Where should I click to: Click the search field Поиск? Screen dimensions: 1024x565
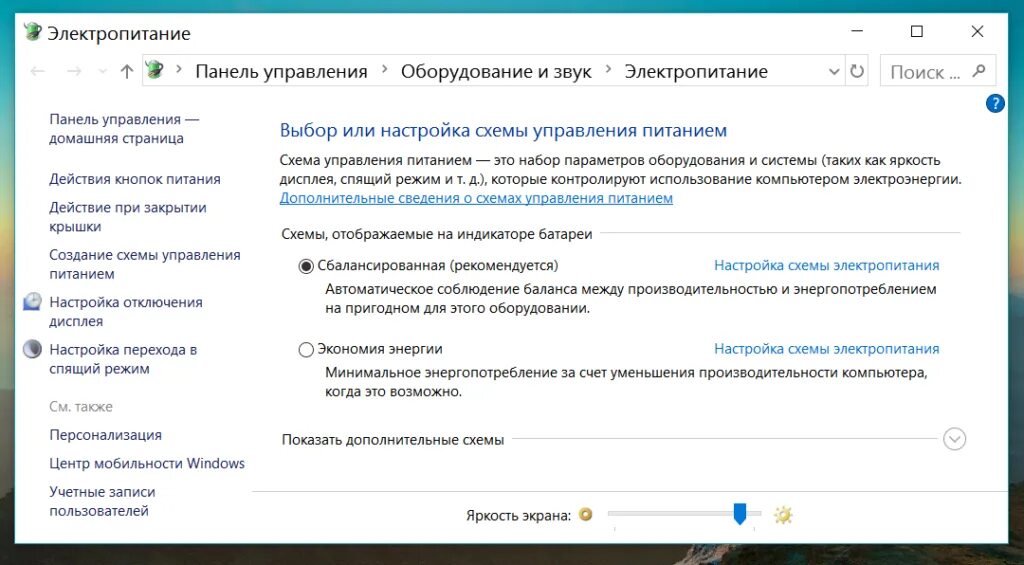coord(938,71)
